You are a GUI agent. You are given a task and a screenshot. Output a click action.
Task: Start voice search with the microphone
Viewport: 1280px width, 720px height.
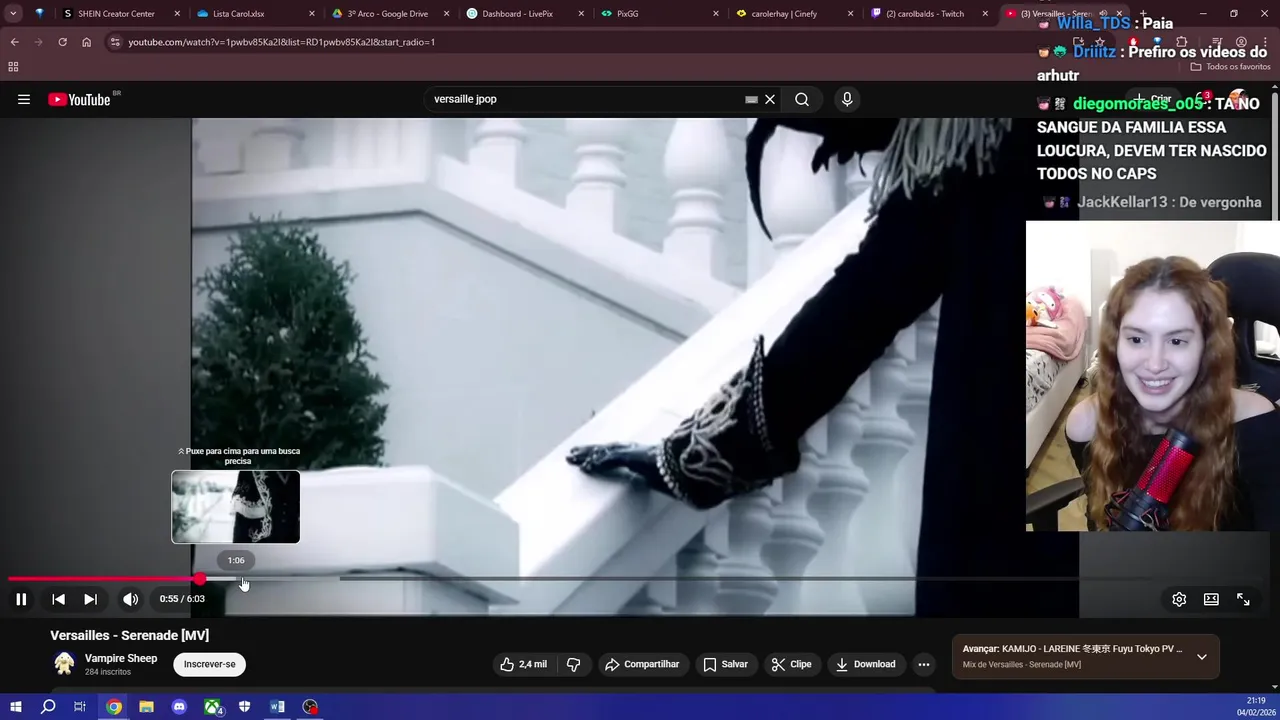tap(847, 99)
